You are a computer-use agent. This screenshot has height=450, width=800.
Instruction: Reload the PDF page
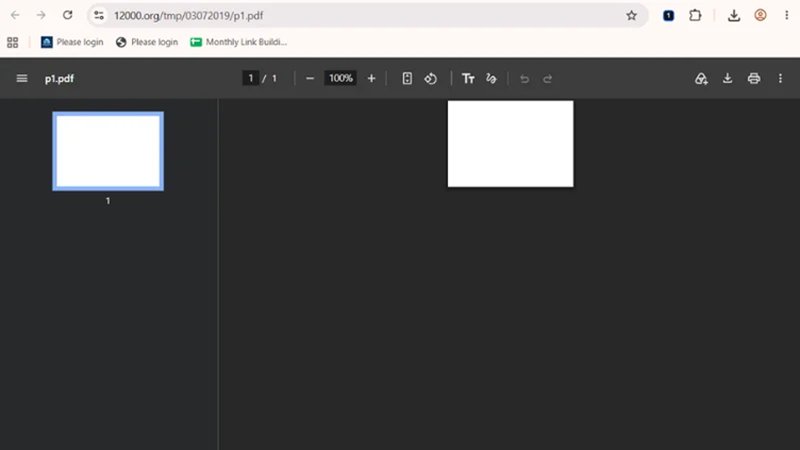67,15
